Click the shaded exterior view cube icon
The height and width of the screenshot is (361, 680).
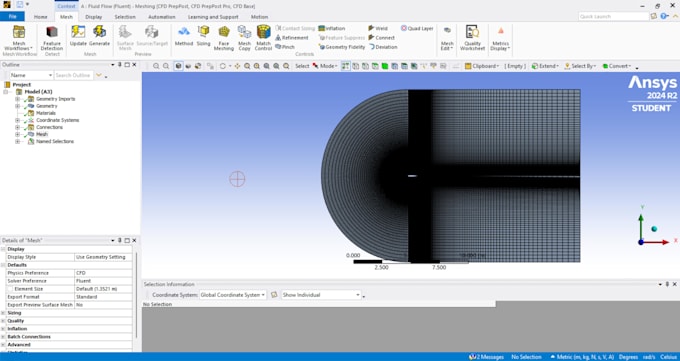(179, 66)
